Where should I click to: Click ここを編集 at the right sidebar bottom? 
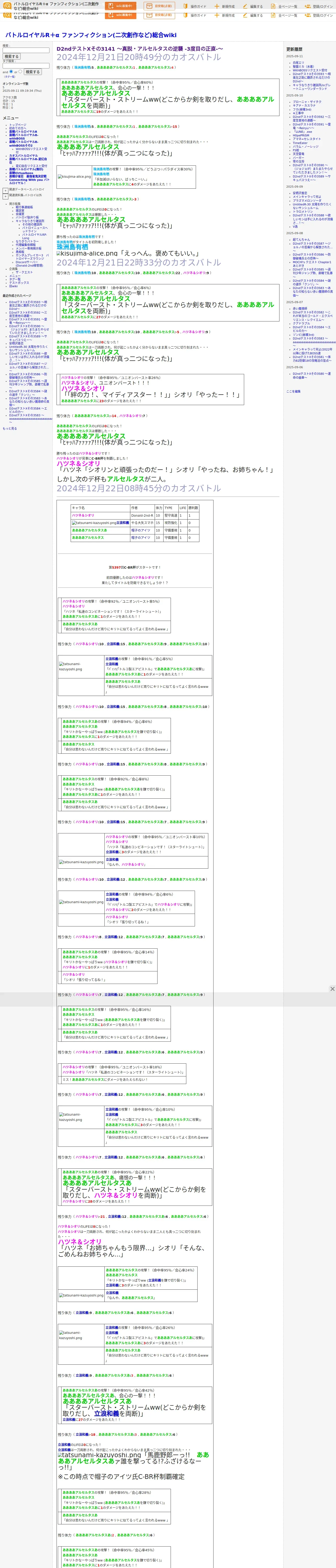tap(293, 391)
